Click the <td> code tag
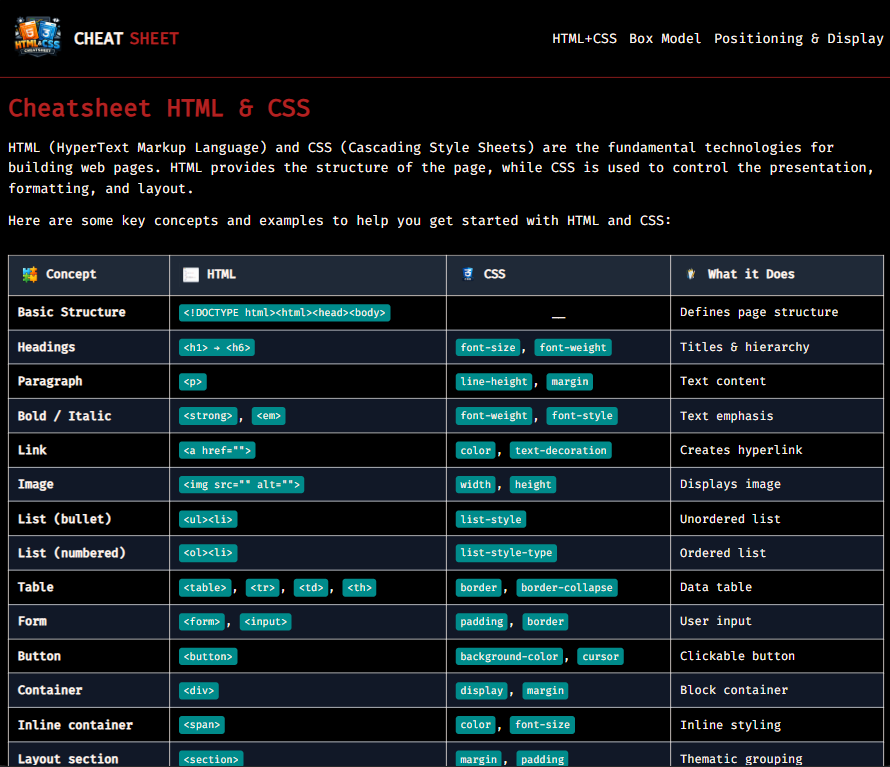 311,588
